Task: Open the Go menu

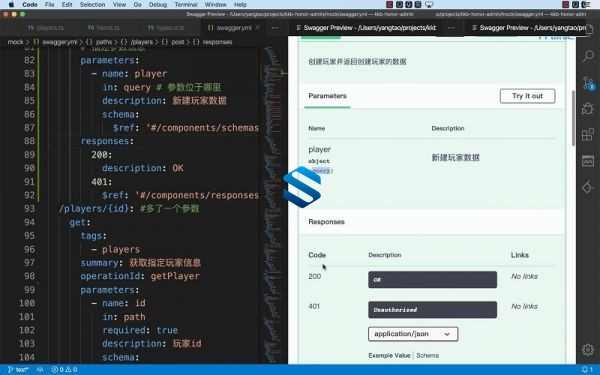Action: [x=137, y=5]
